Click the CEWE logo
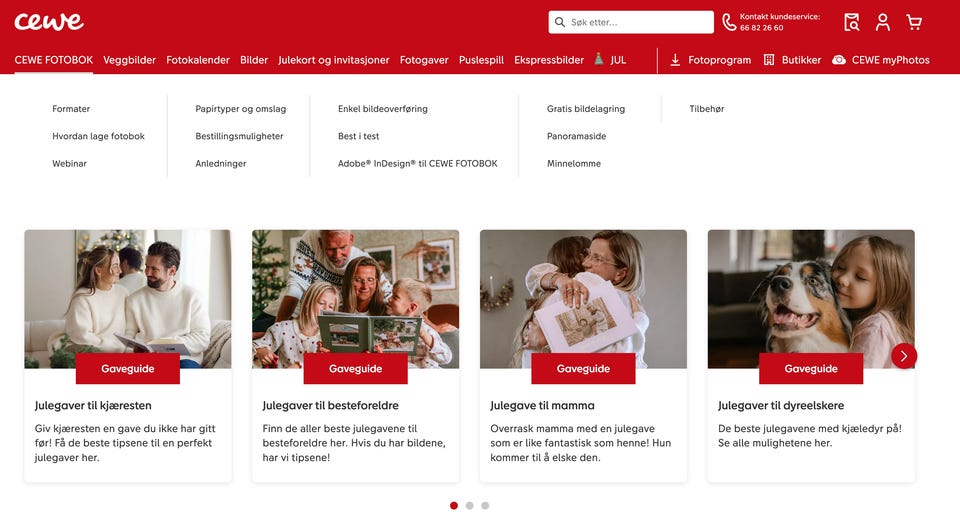Screen dimensions: 960x531 tap(49, 21)
